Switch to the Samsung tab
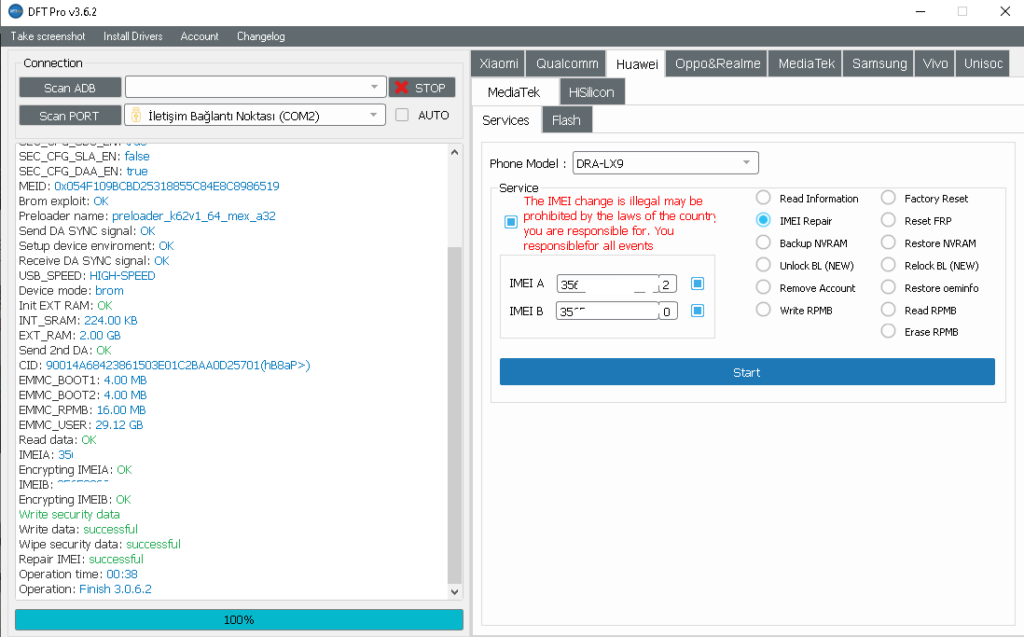This screenshot has width=1024, height=637. (x=879, y=63)
